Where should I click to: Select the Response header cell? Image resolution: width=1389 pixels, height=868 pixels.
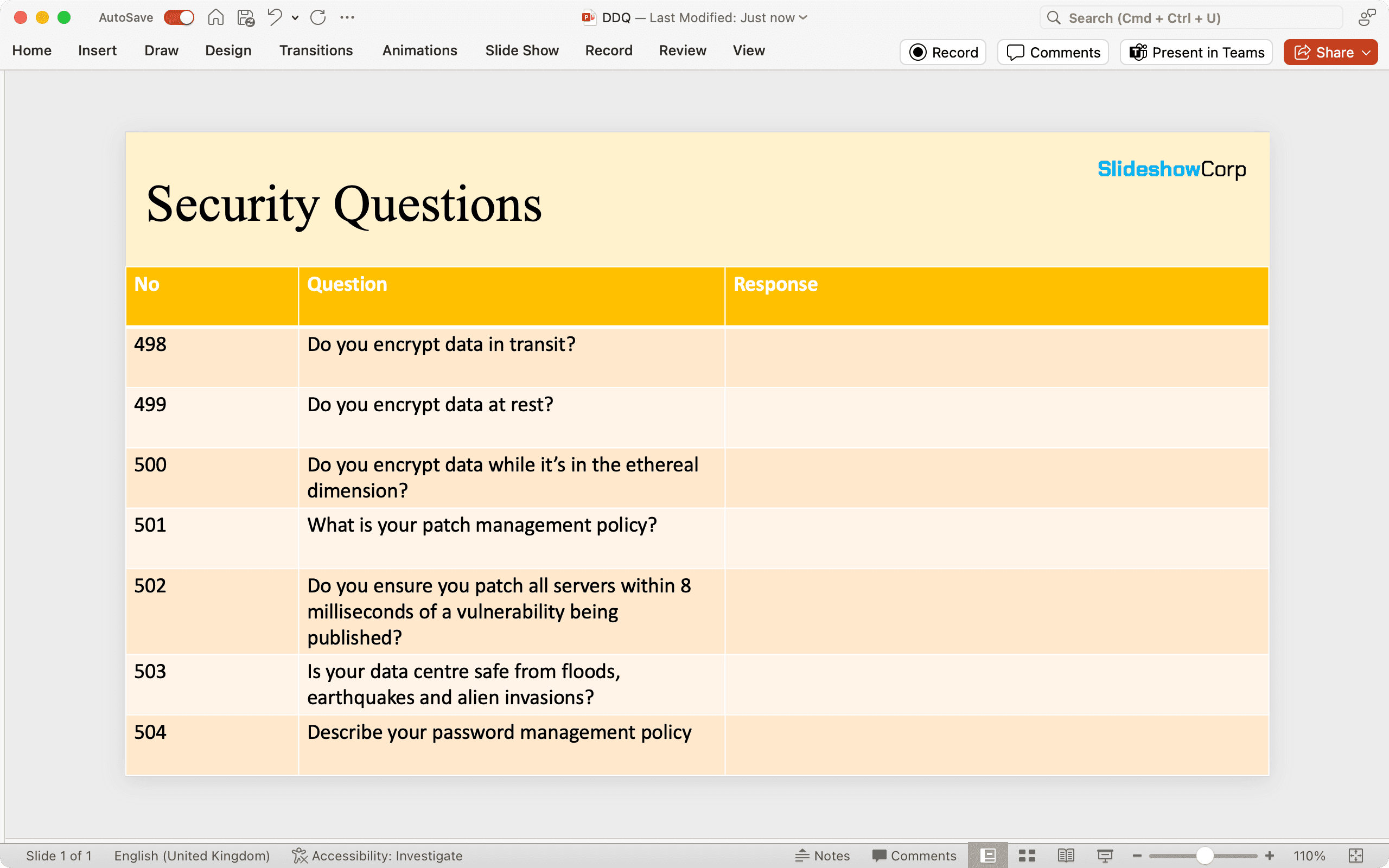pyautogui.click(x=997, y=296)
